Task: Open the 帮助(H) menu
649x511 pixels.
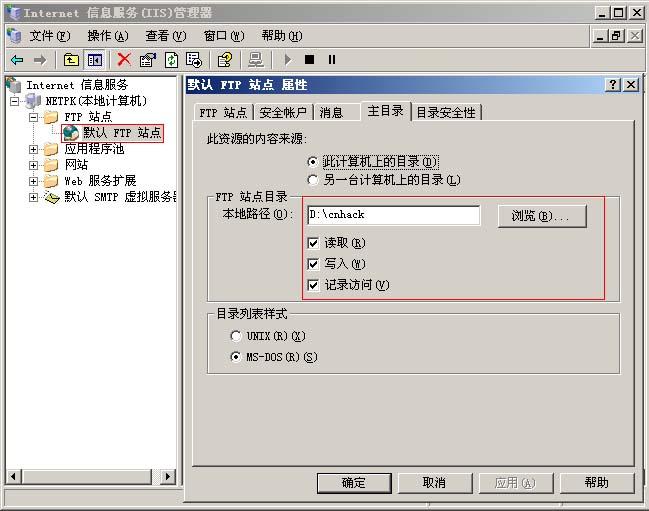Action: [x=282, y=36]
